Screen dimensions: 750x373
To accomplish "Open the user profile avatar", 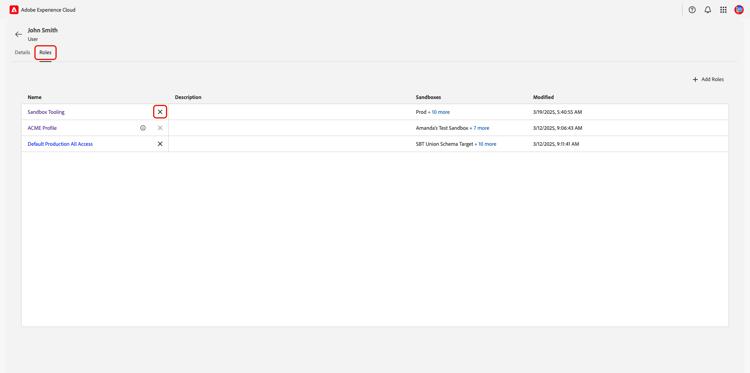I will 739,10.
